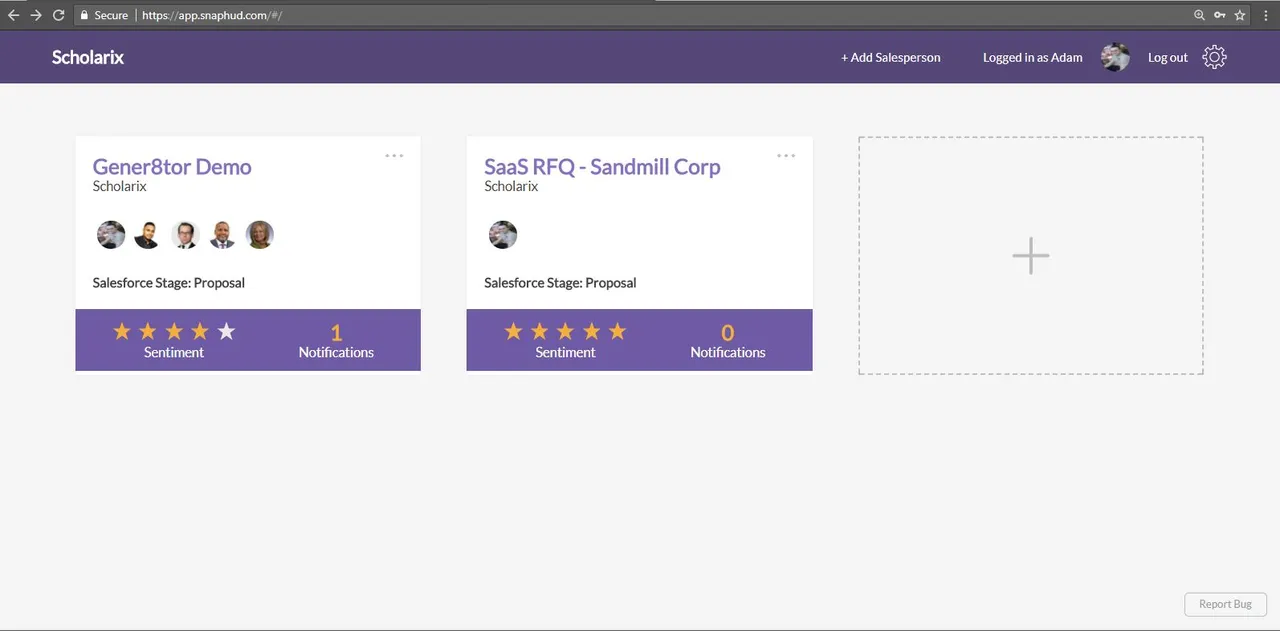Set Gener8tor Demo sentiment to five stars
1280x631 pixels.
(x=227, y=331)
